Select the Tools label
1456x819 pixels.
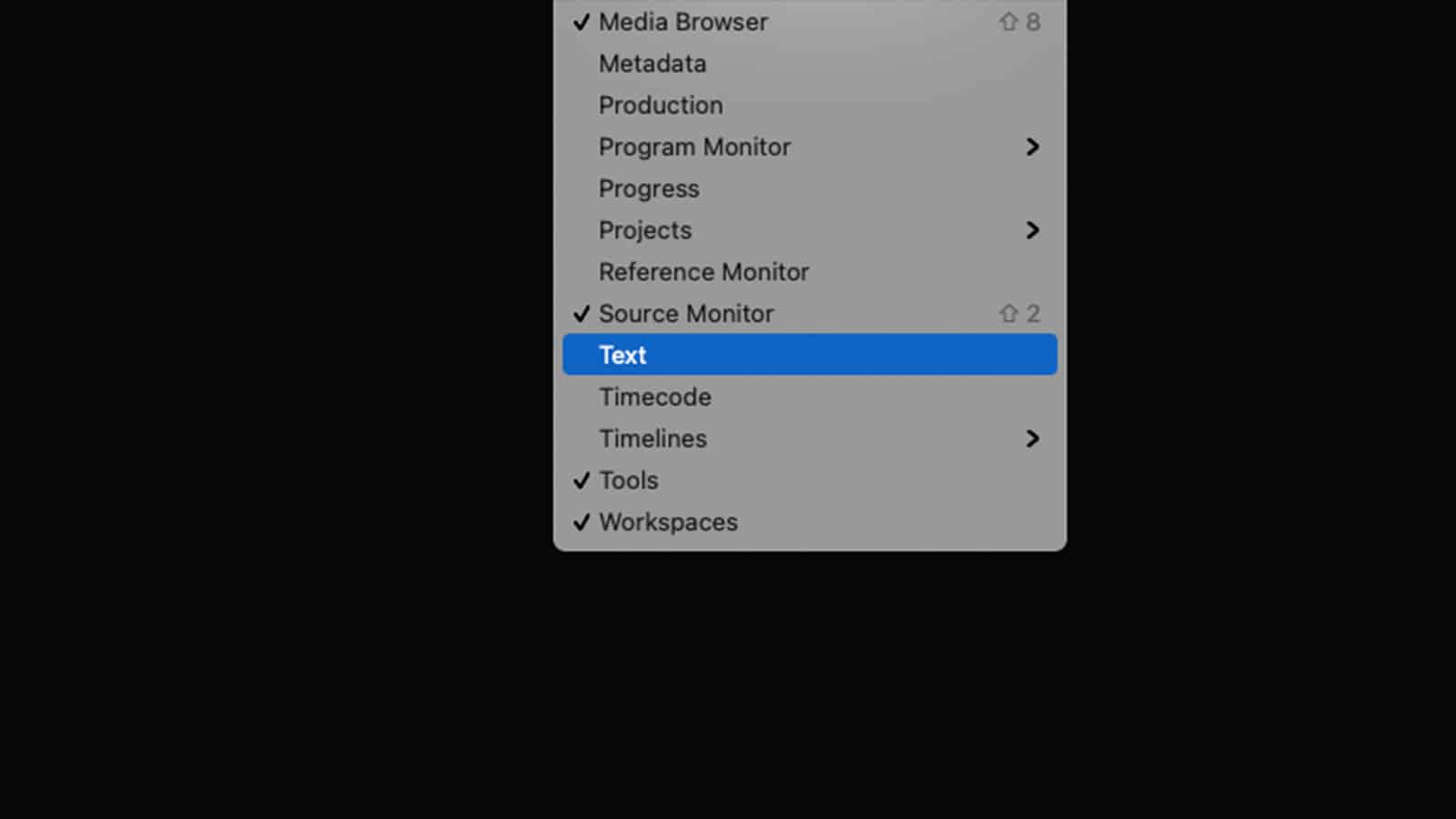click(x=628, y=480)
